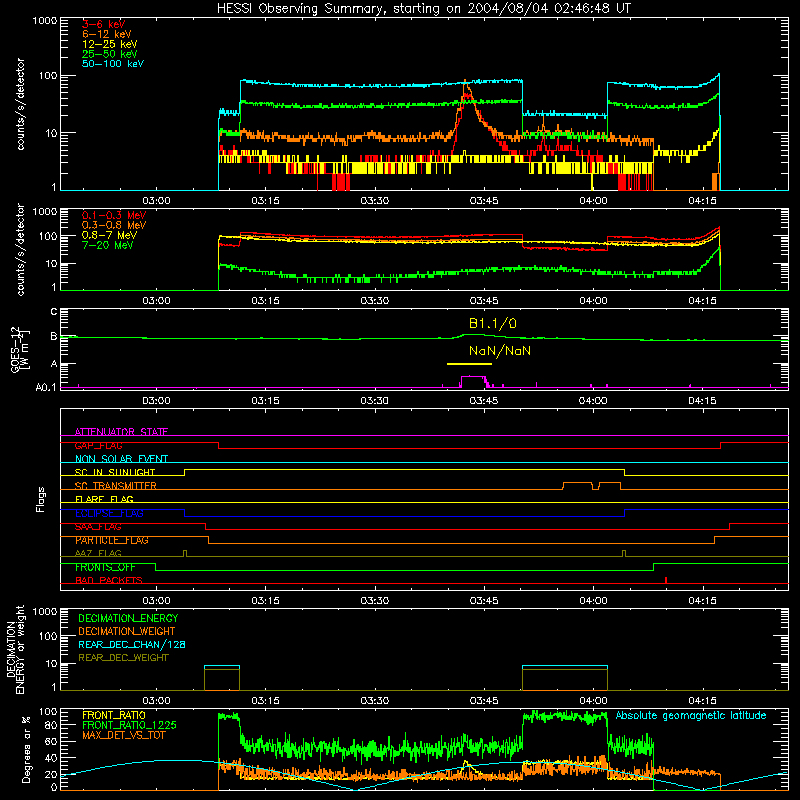This screenshot has height=800, width=800.
Task: Click the 03:30 tick label under keV panel
Action: (374, 201)
